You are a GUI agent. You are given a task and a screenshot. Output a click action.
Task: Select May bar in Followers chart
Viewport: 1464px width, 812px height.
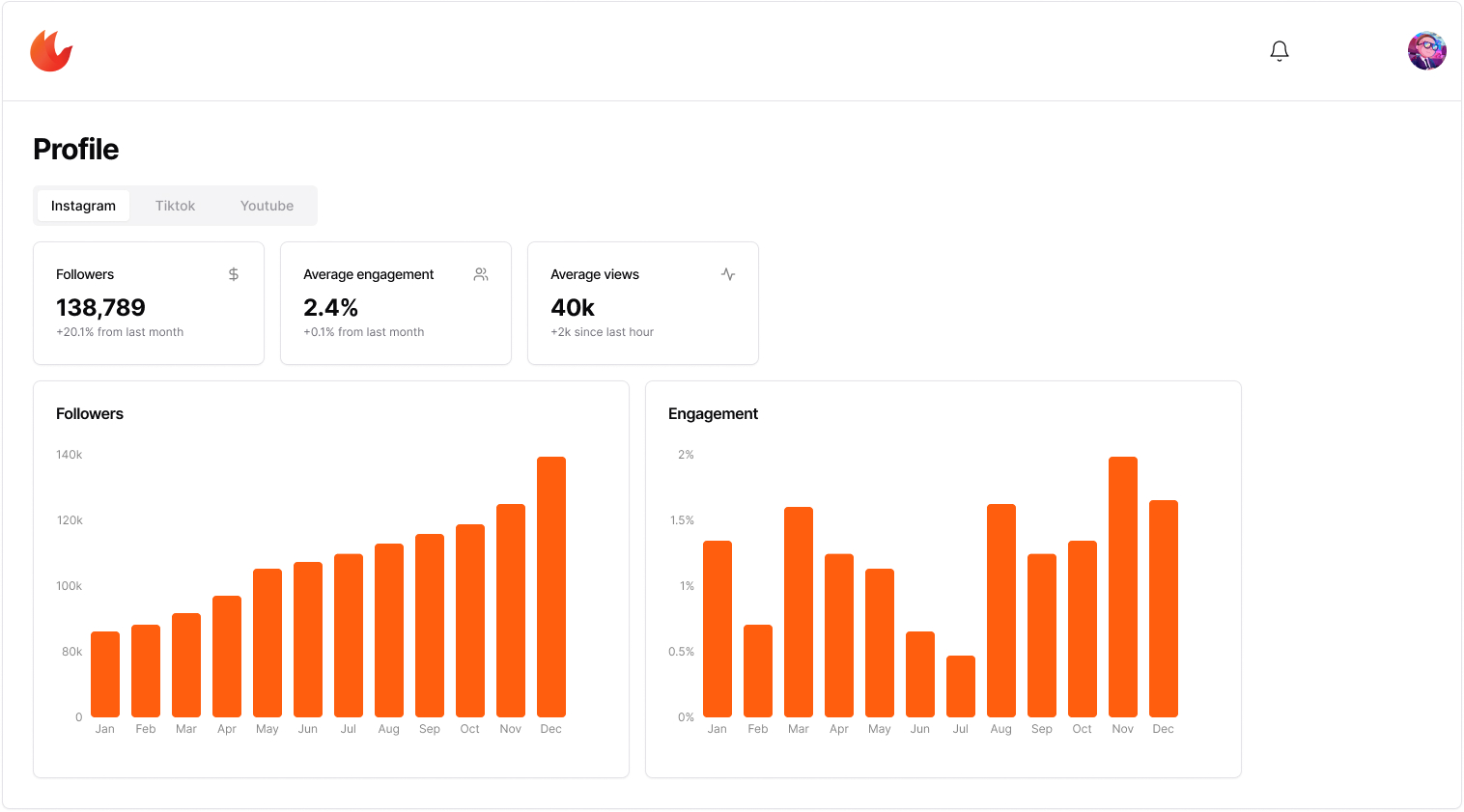coord(267,642)
